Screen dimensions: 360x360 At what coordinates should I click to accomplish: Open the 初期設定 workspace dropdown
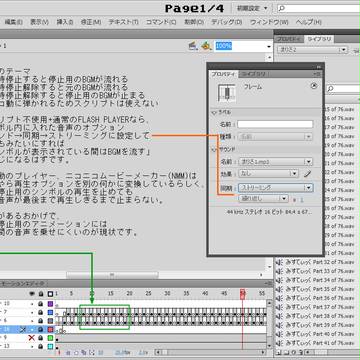[252, 8]
